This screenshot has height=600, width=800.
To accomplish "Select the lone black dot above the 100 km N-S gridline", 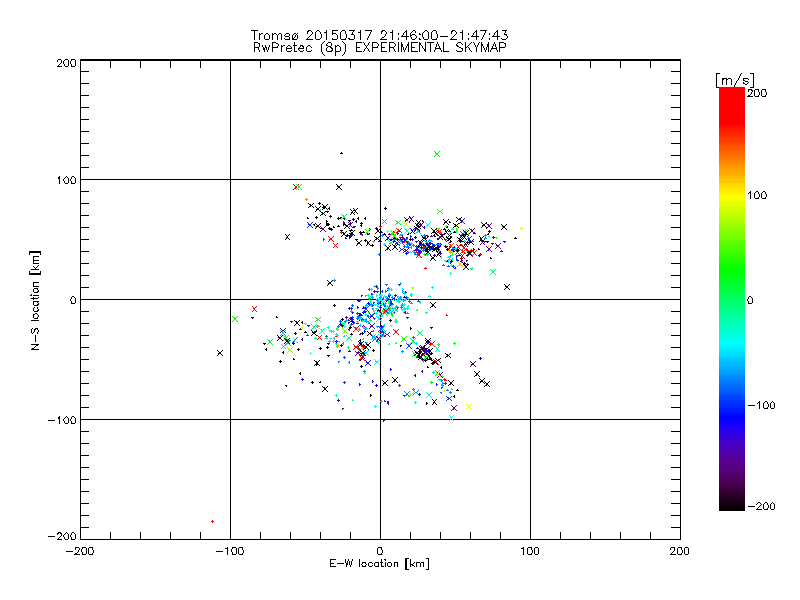I will [x=341, y=153].
